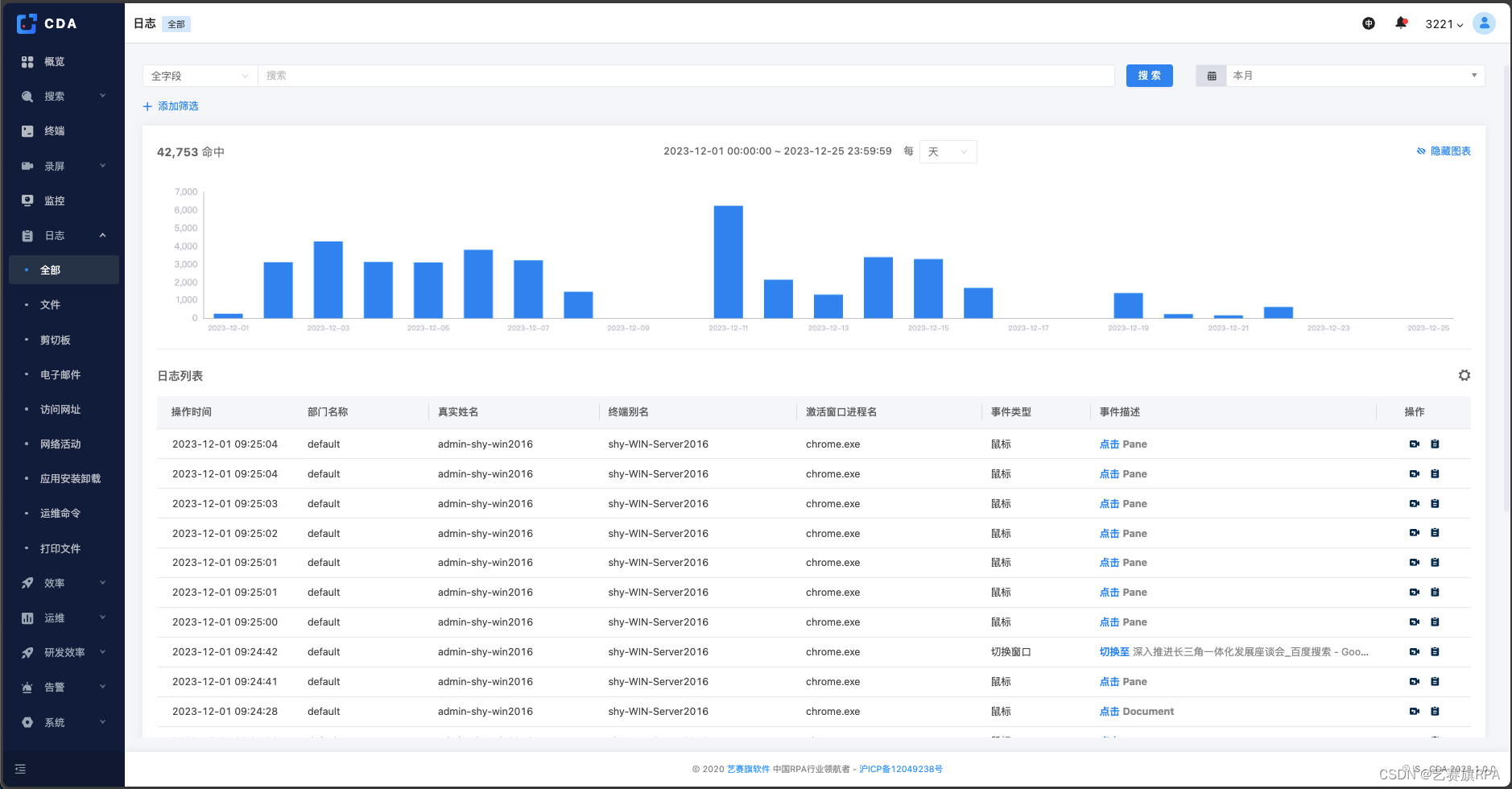Open the notification bell icon
1512x789 pixels.
tap(1401, 23)
